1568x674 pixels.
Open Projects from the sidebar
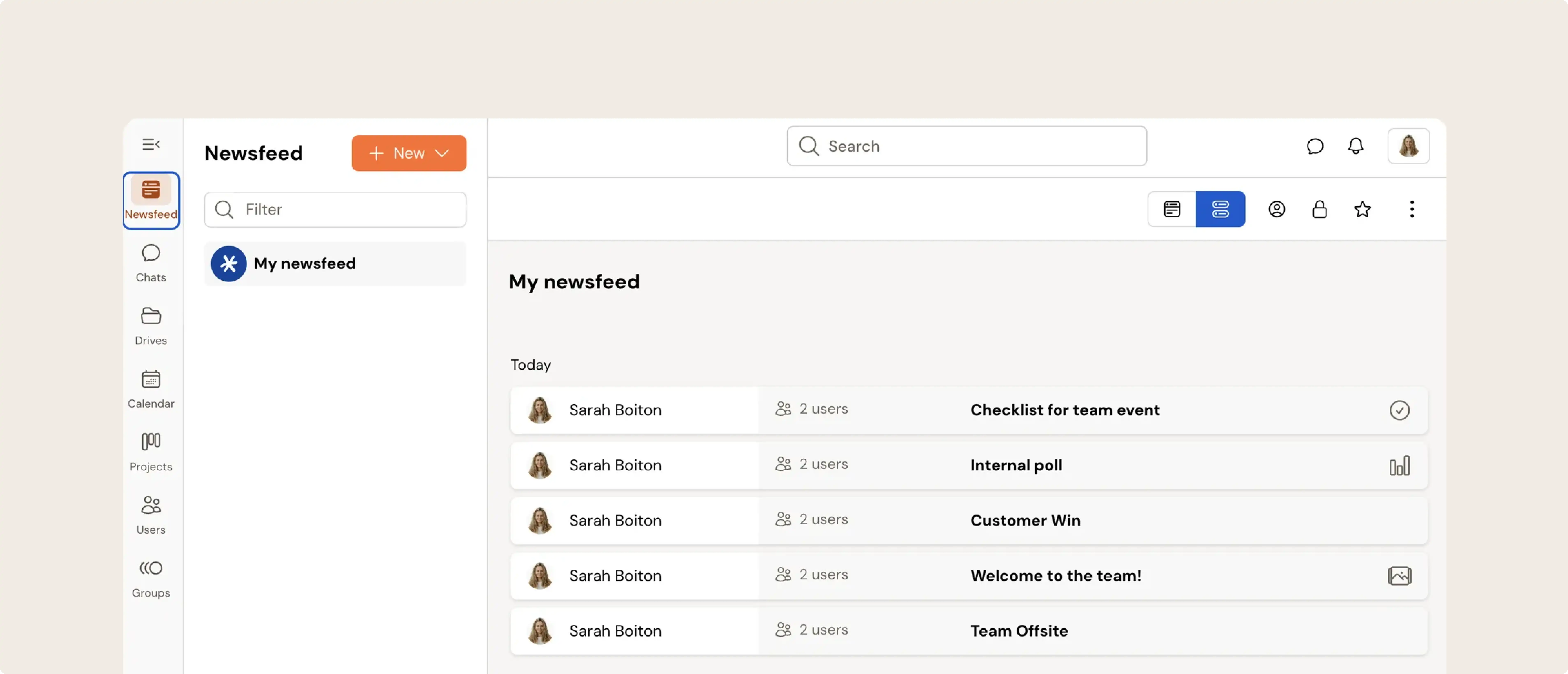pyautogui.click(x=151, y=452)
